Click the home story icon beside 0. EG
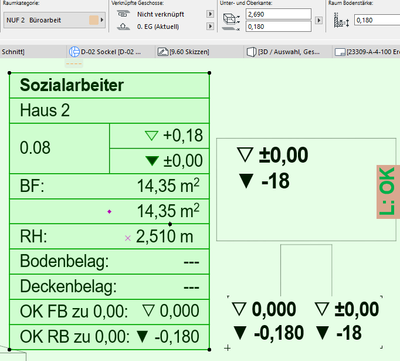Screen dimensions: 400x361 (x=123, y=26)
